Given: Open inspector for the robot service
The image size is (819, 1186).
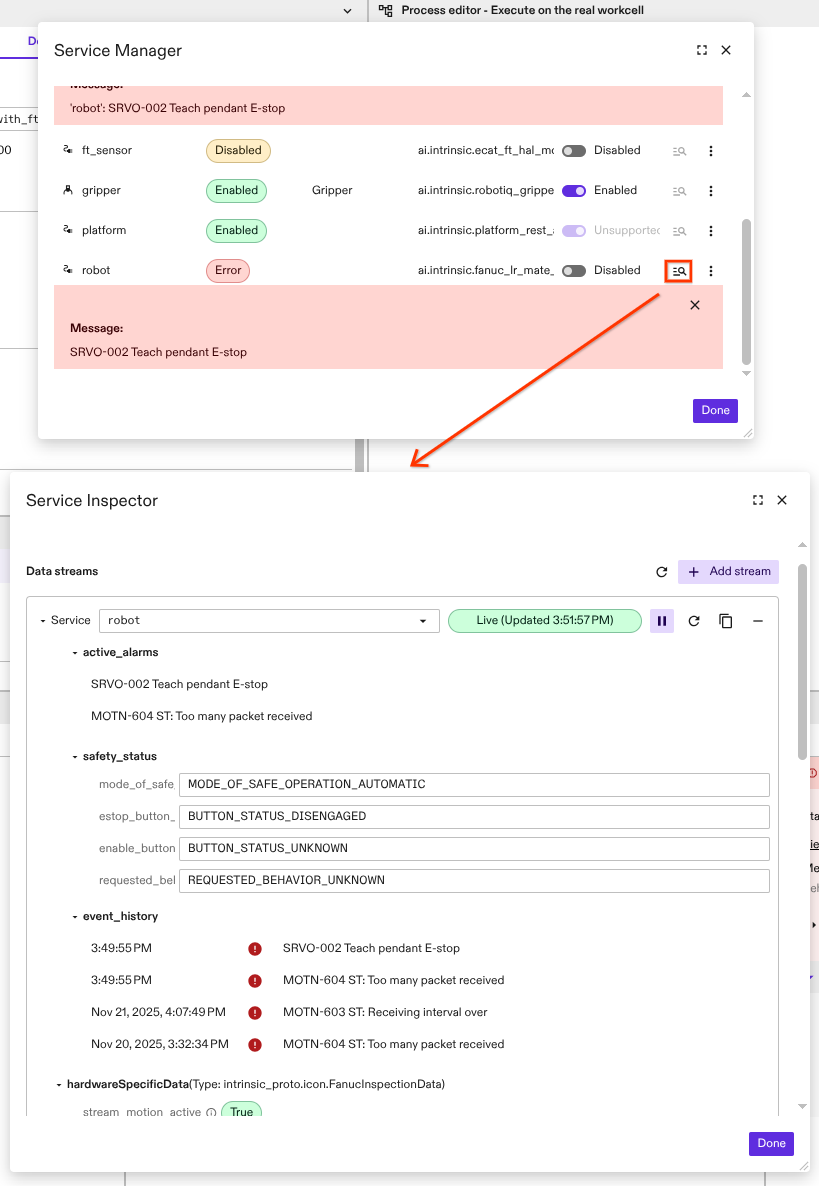Looking at the screenshot, I should 679,271.
